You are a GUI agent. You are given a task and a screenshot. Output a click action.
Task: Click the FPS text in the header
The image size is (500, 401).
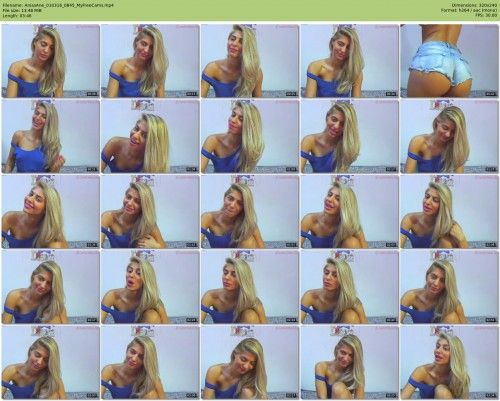point(486,15)
